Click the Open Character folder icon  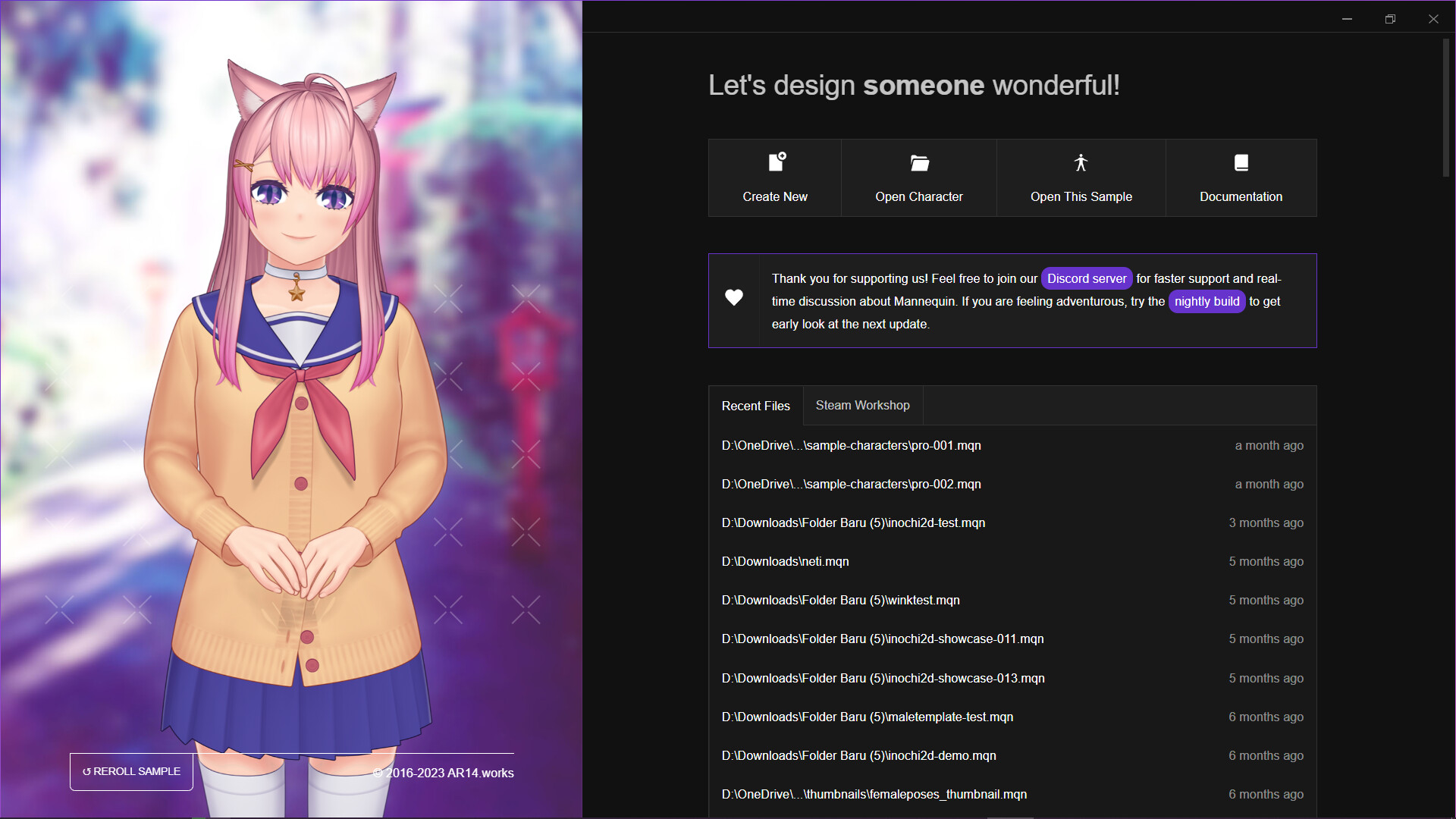coord(919,162)
